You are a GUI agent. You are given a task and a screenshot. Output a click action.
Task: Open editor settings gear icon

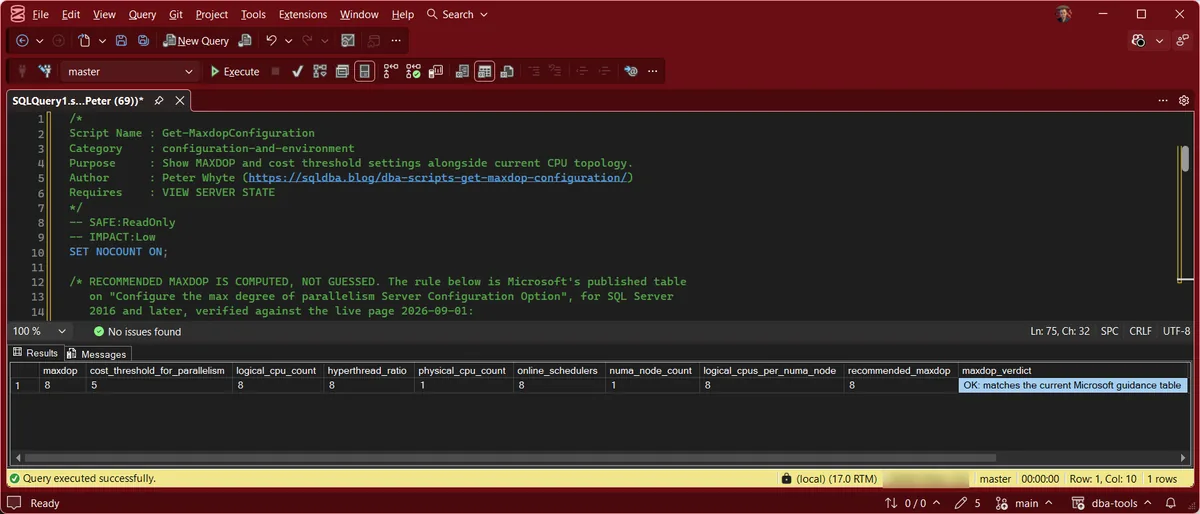(x=1184, y=101)
